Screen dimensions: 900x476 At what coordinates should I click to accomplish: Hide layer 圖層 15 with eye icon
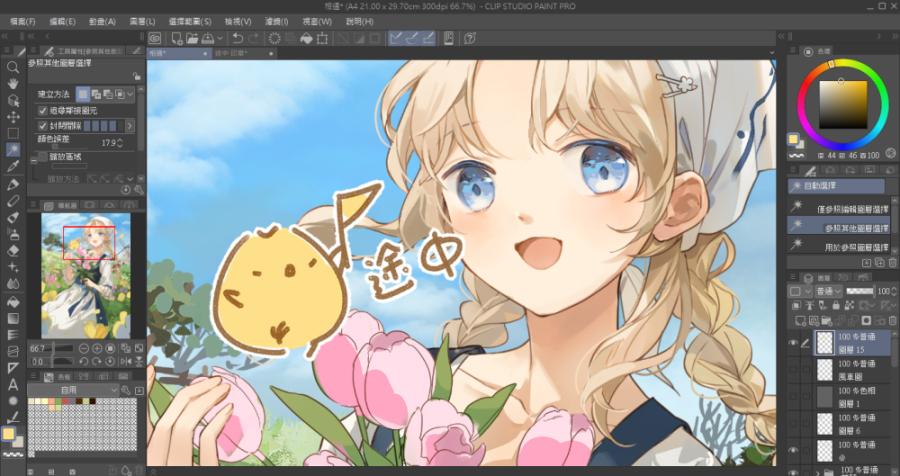(794, 341)
